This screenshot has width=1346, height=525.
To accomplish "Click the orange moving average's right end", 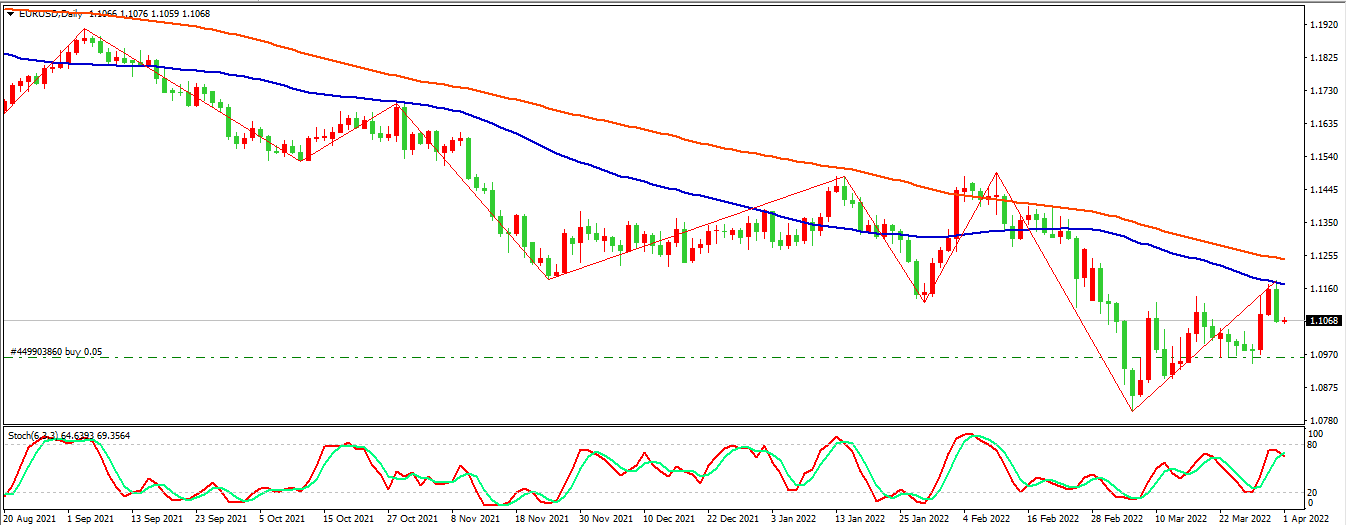I will [1283, 259].
